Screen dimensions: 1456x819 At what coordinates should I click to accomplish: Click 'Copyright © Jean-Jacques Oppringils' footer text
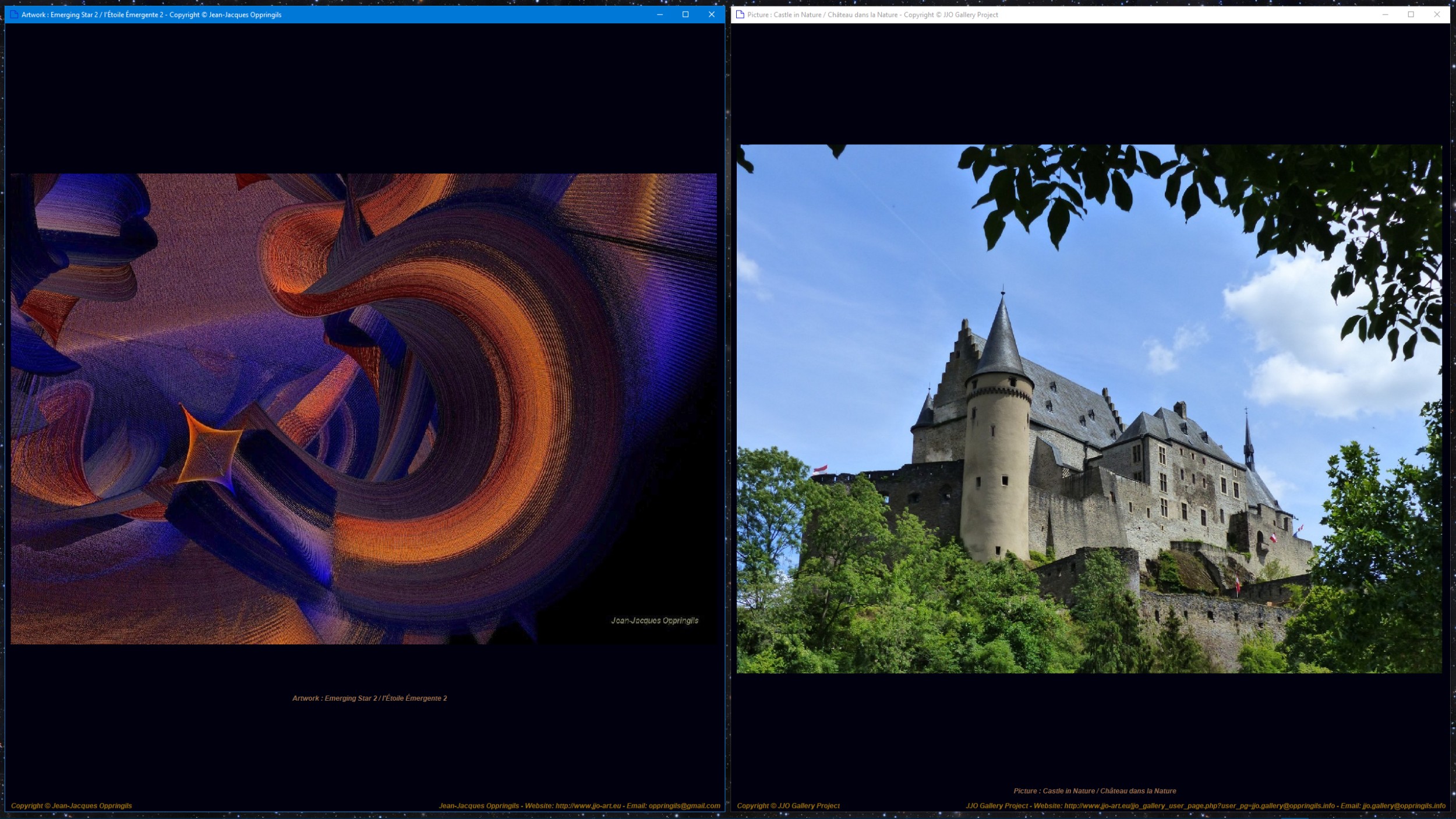(72, 806)
